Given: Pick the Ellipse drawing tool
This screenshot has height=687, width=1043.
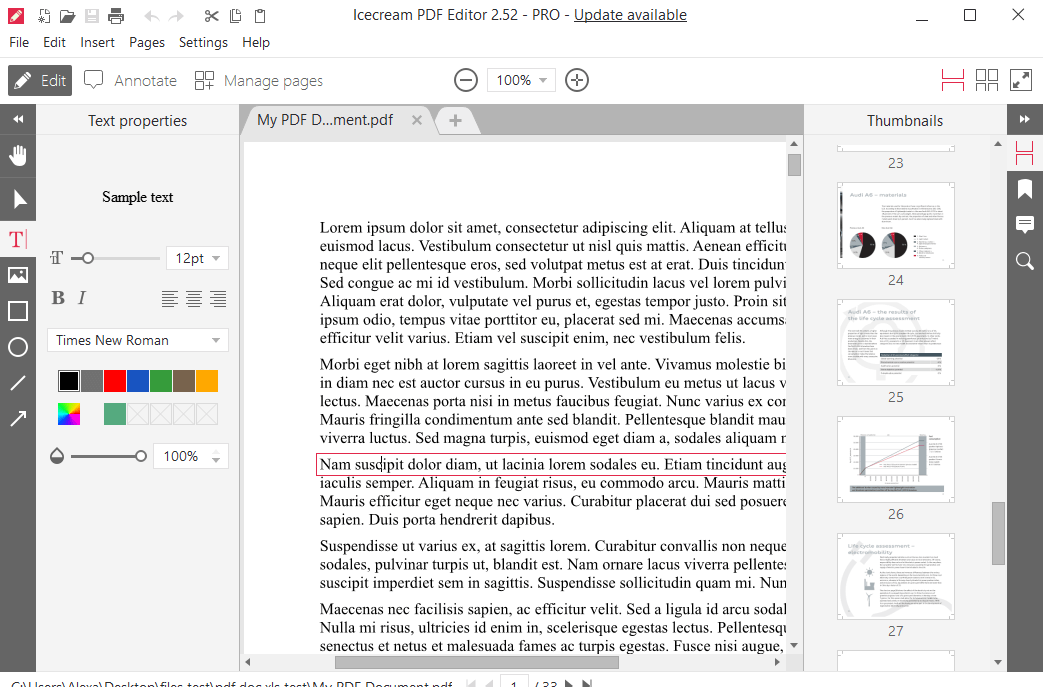Looking at the screenshot, I should point(17,347).
